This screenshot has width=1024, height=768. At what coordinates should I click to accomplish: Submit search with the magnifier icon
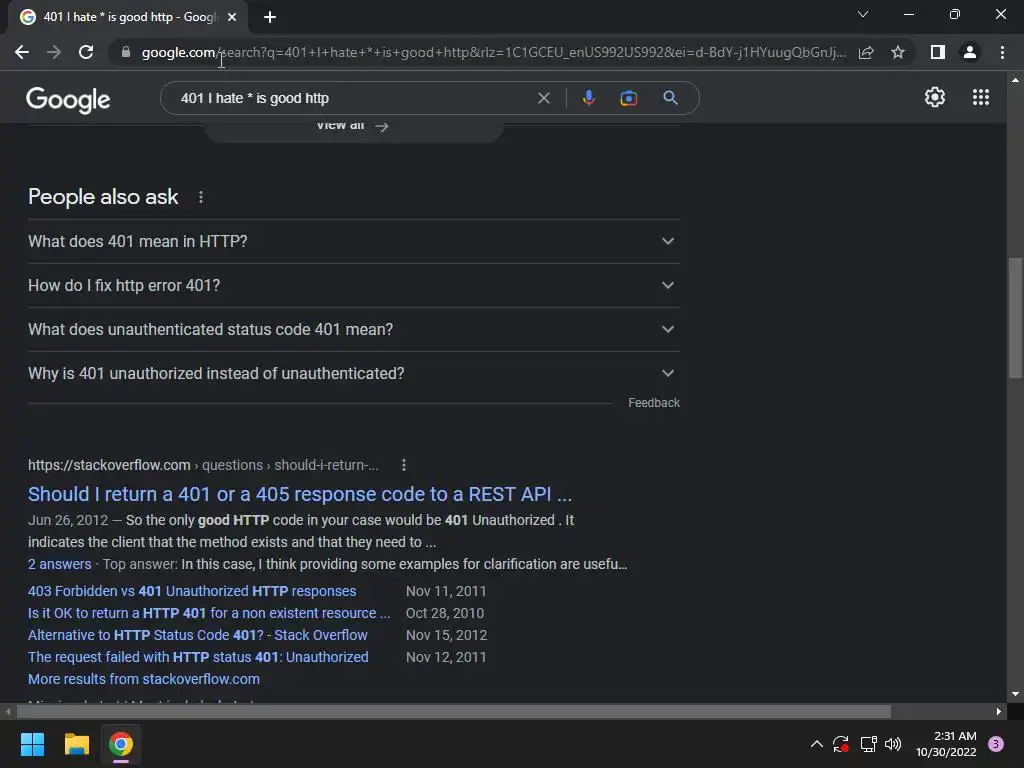(670, 98)
